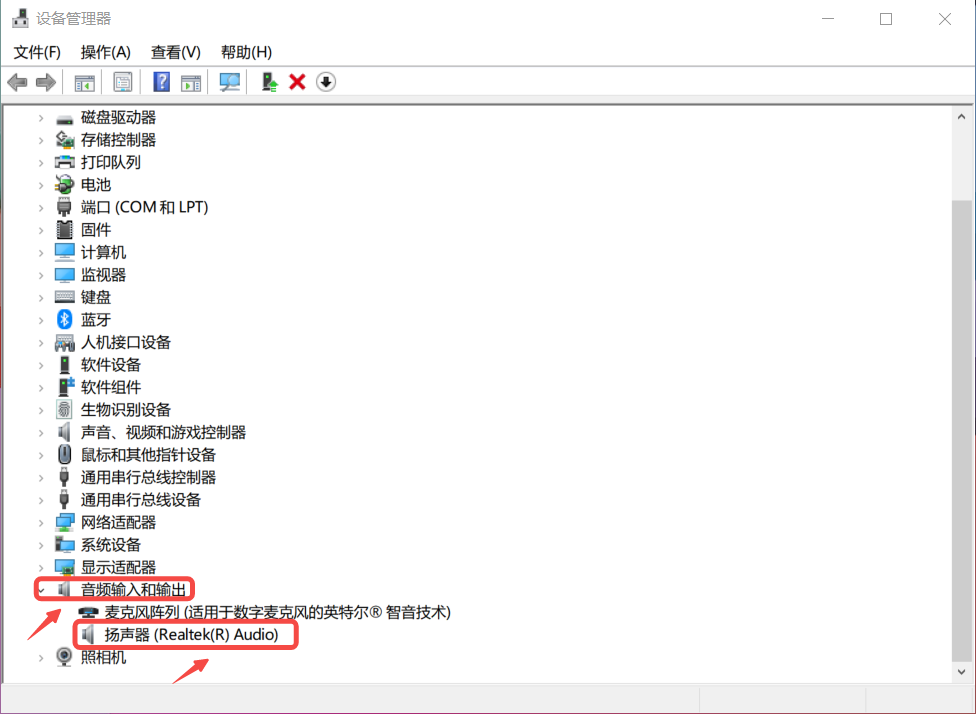Image resolution: width=976 pixels, height=714 pixels.
Task: Click the show/hide console tree icon
Action: pos(85,82)
